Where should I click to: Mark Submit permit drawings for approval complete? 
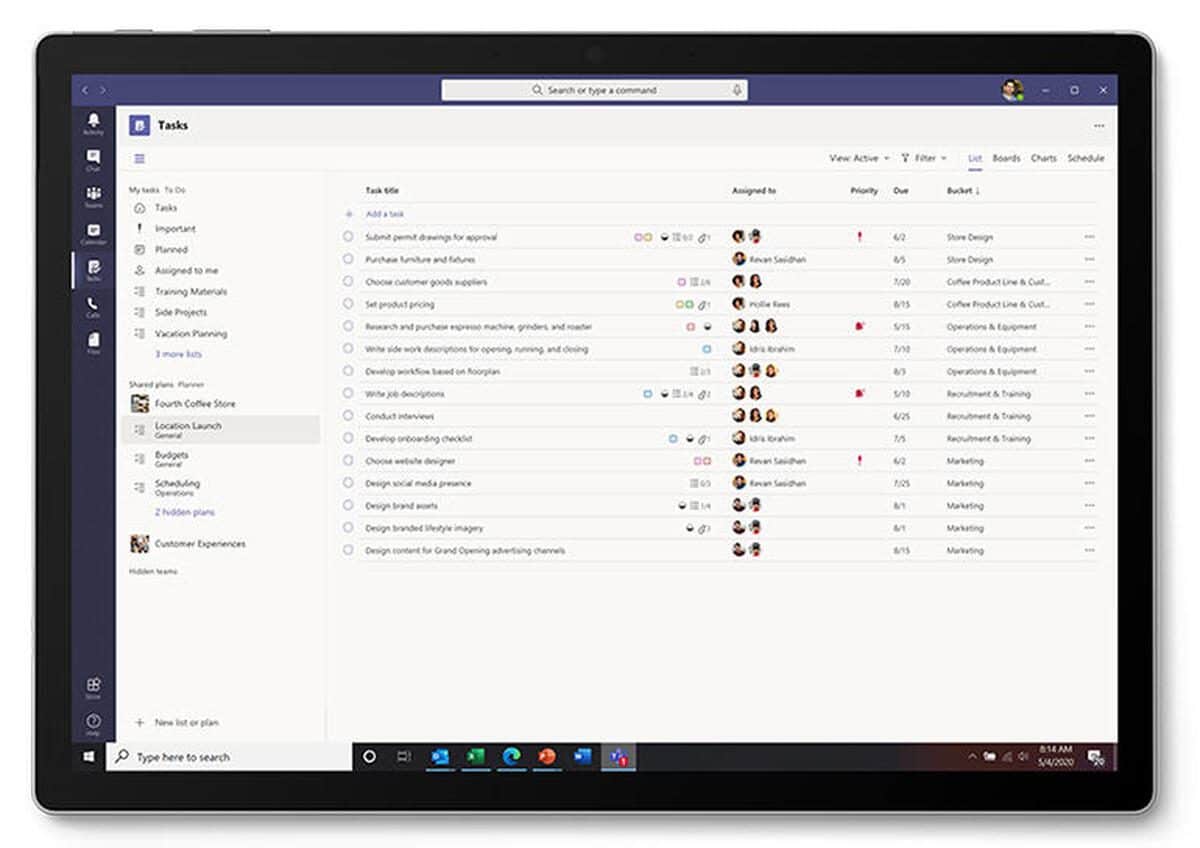[x=348, y=237]
